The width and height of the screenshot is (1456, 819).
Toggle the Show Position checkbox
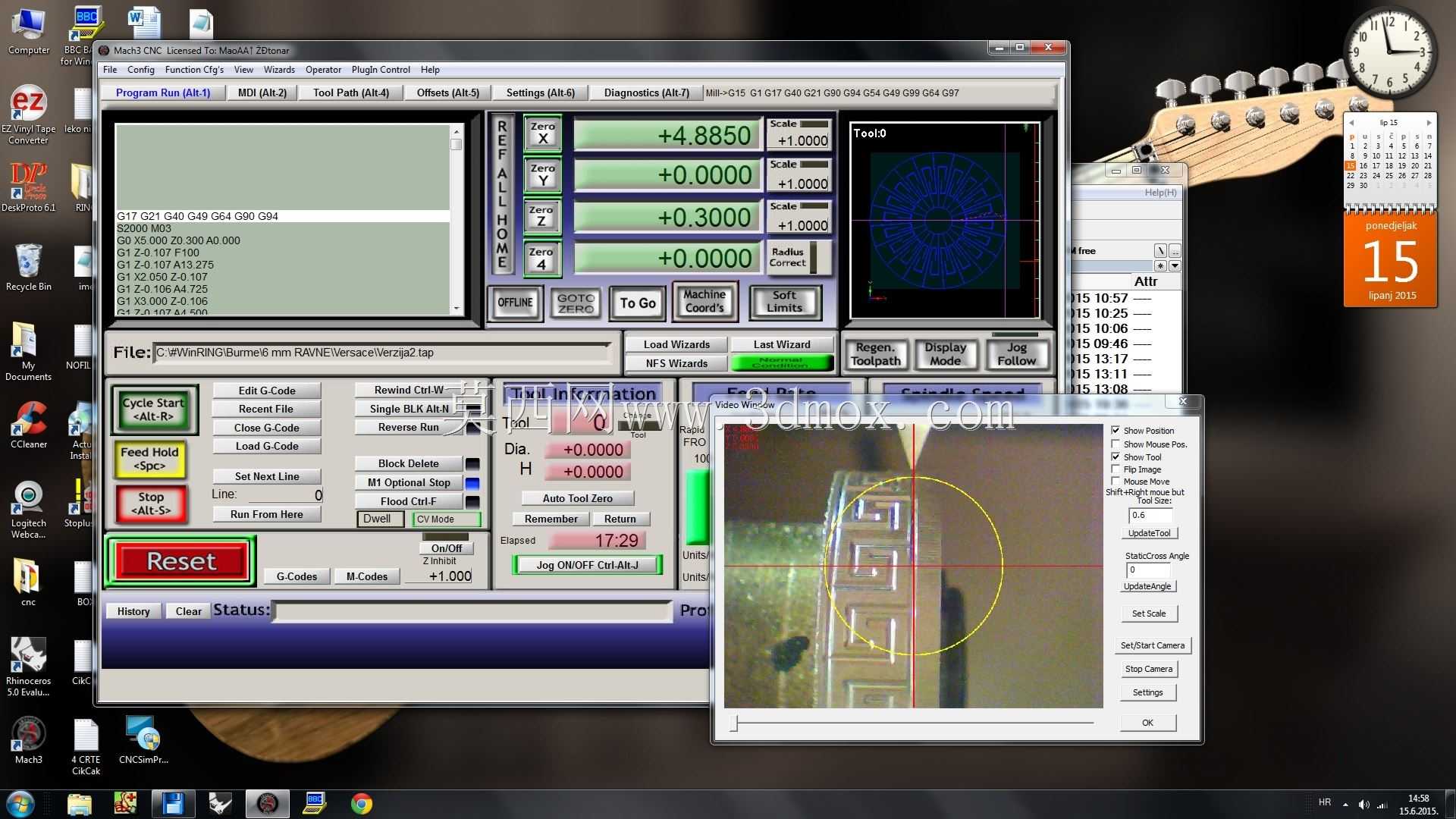1116,431
